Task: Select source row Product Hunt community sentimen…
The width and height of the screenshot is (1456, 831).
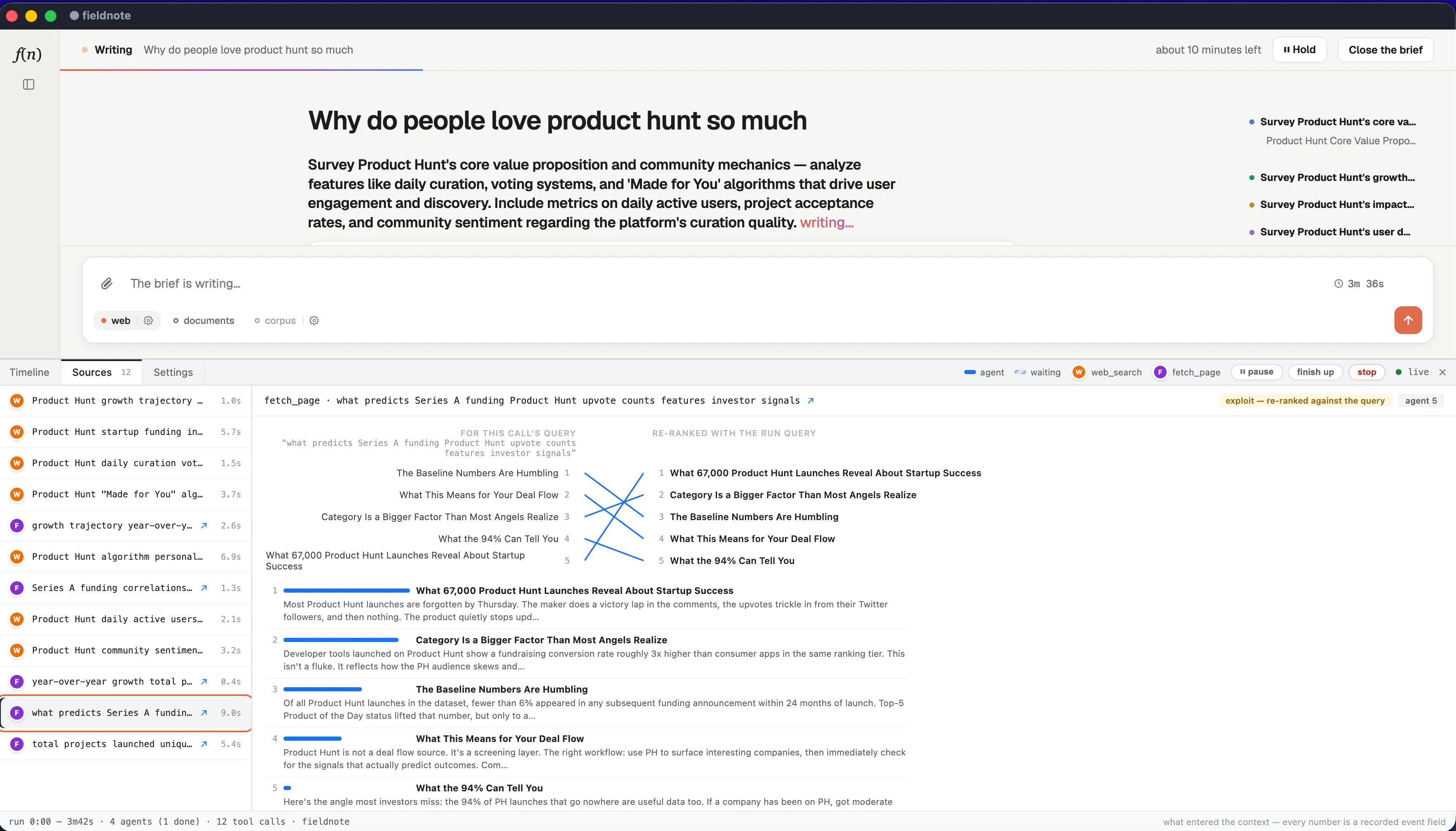Action: [126, 650]
